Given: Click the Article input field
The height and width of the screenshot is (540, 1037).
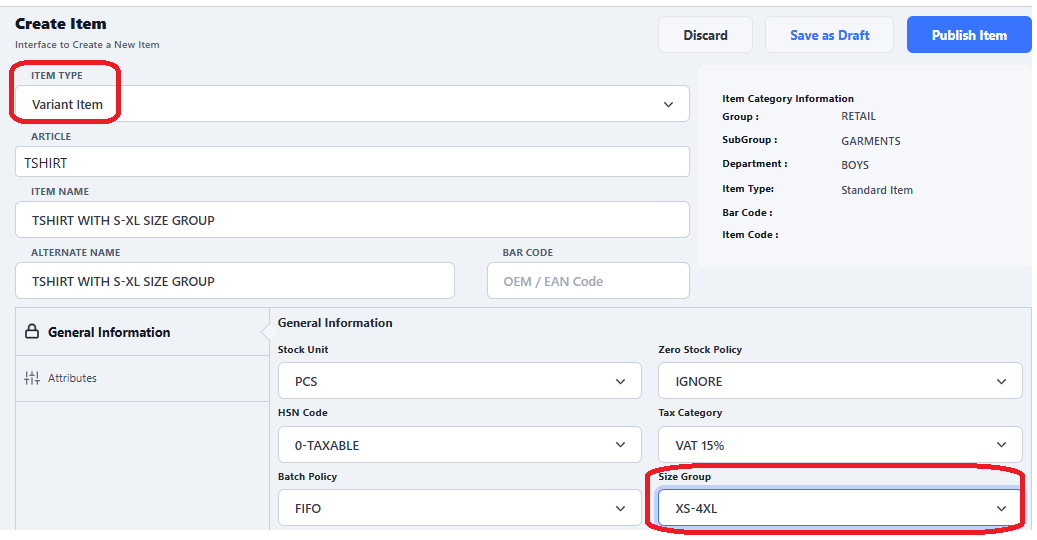Looking at the screenshot, I should pyautogui.click(x=352, y=162).
